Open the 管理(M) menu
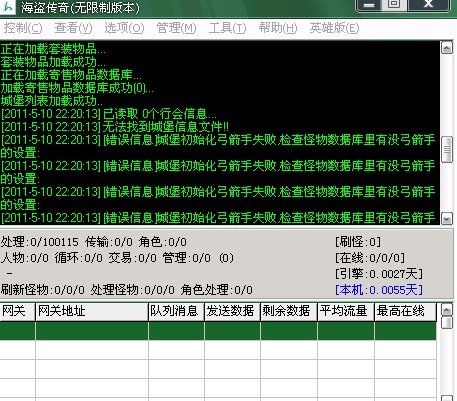This screenshot has height=401, width=457. (176, 28)
